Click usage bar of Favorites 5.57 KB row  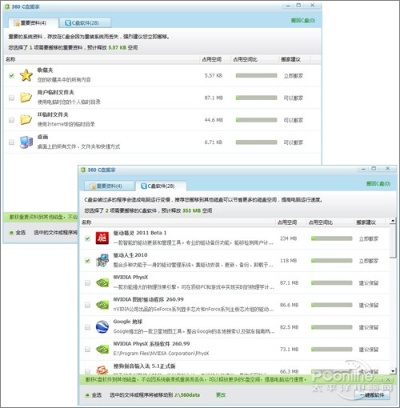pyautogui.click(x=256, y=76)
